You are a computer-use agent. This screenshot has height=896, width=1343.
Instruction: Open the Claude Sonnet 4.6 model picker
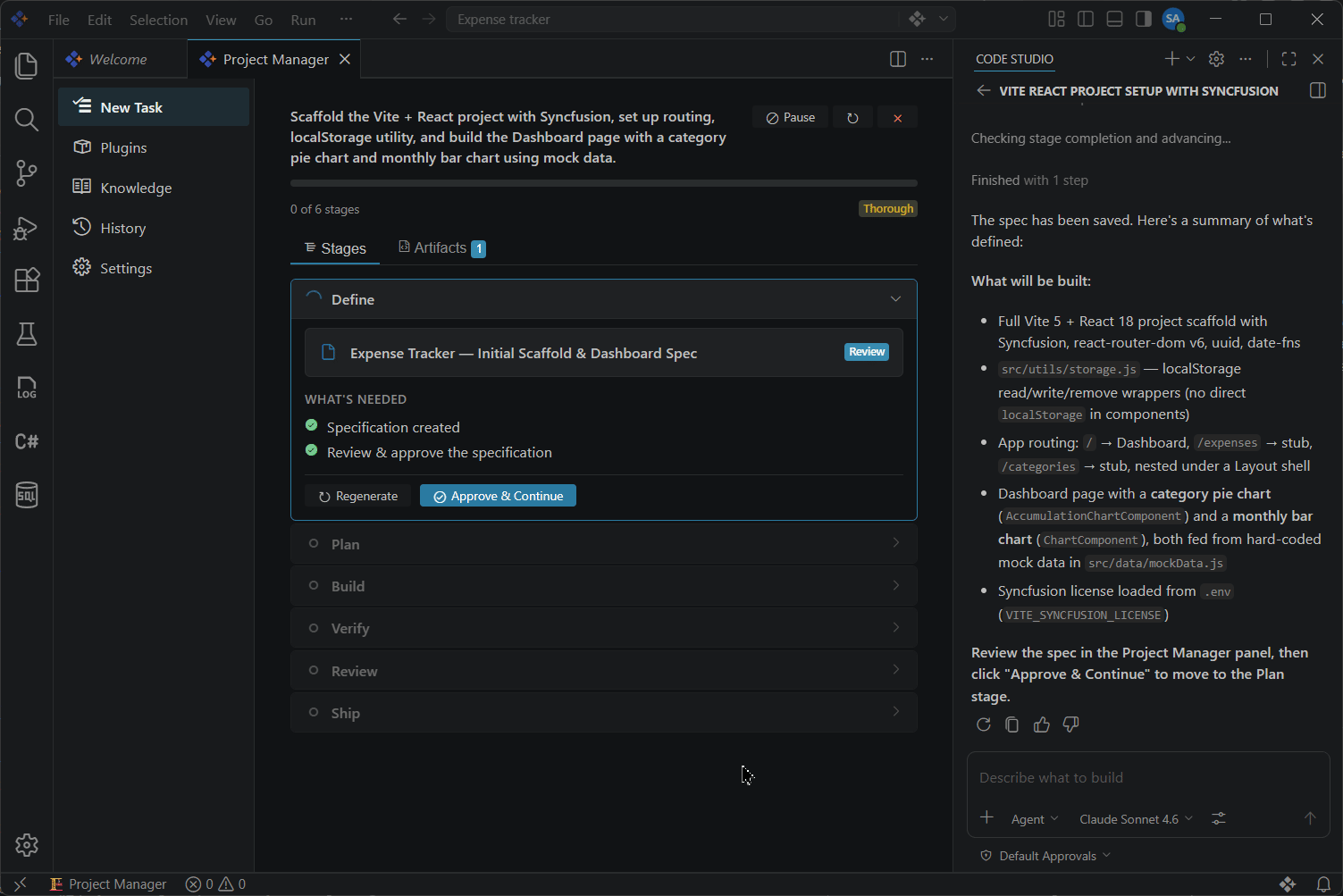click(1136, 819)
